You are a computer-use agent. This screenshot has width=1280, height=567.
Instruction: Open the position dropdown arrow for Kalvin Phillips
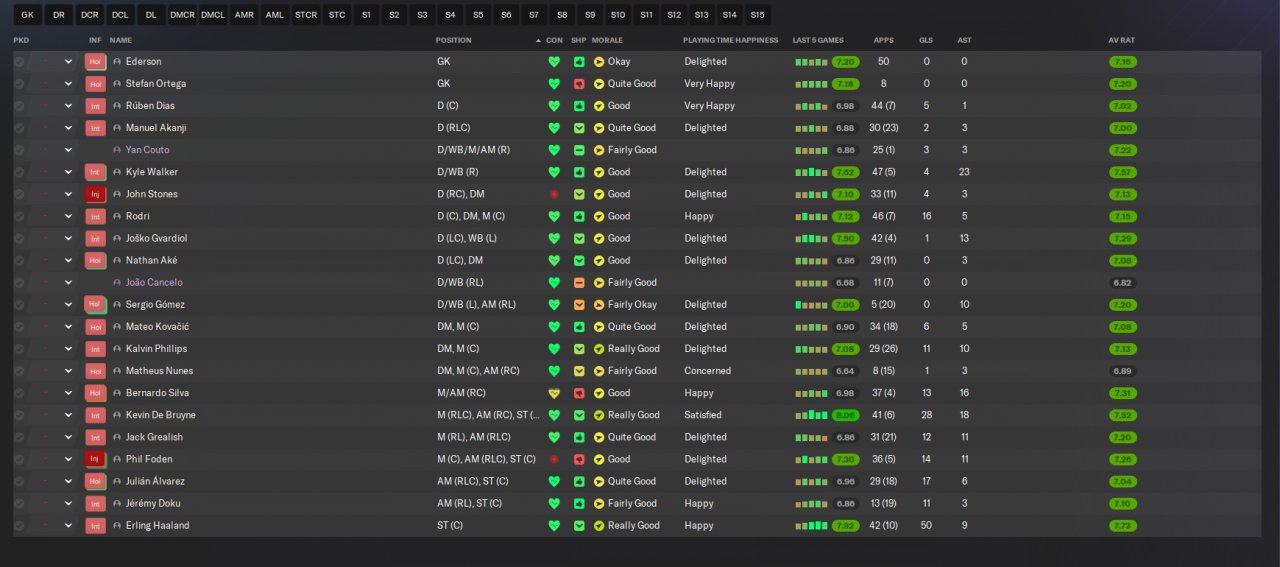click(68, 349)
